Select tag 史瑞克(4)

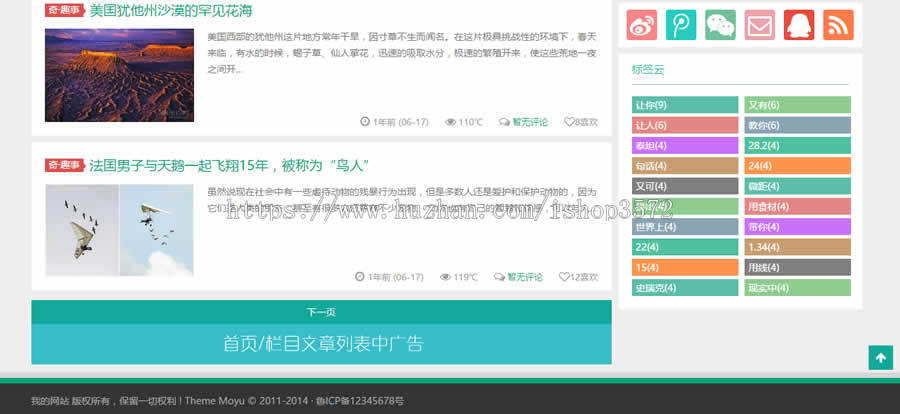click(x=685, y=288)
